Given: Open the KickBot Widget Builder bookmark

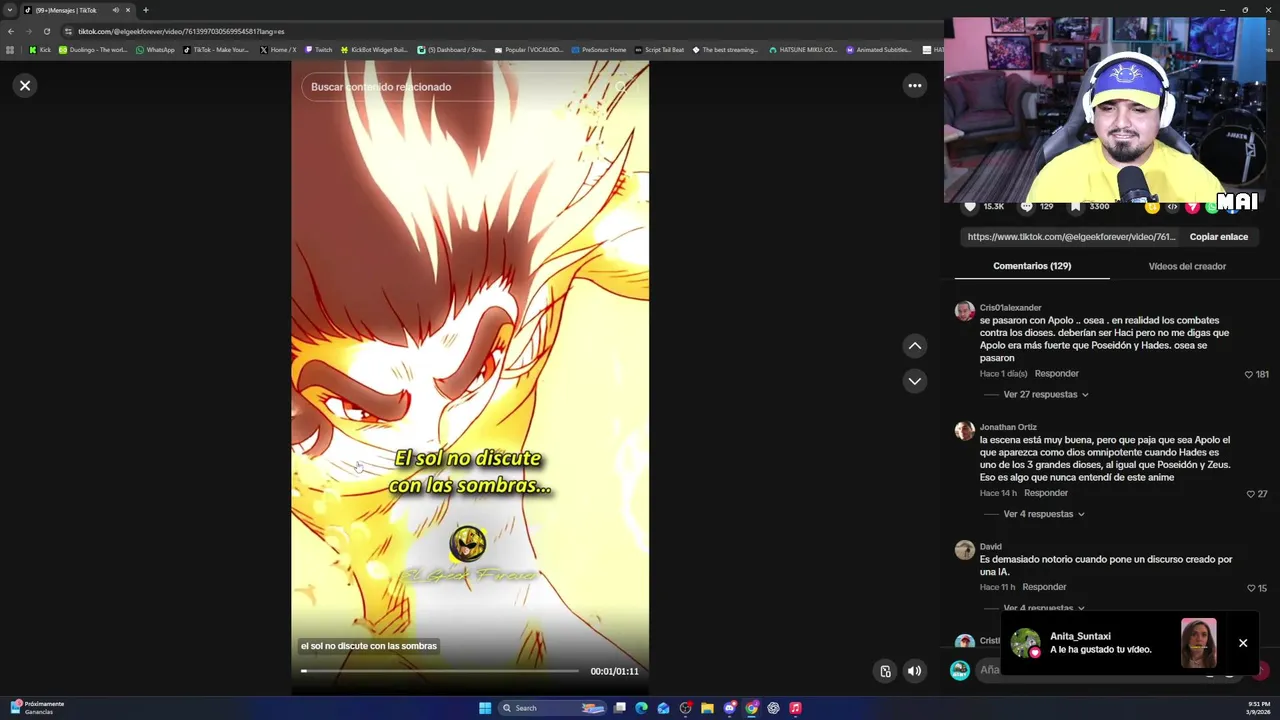Looking at the screenshot, I should click(374, 49).
